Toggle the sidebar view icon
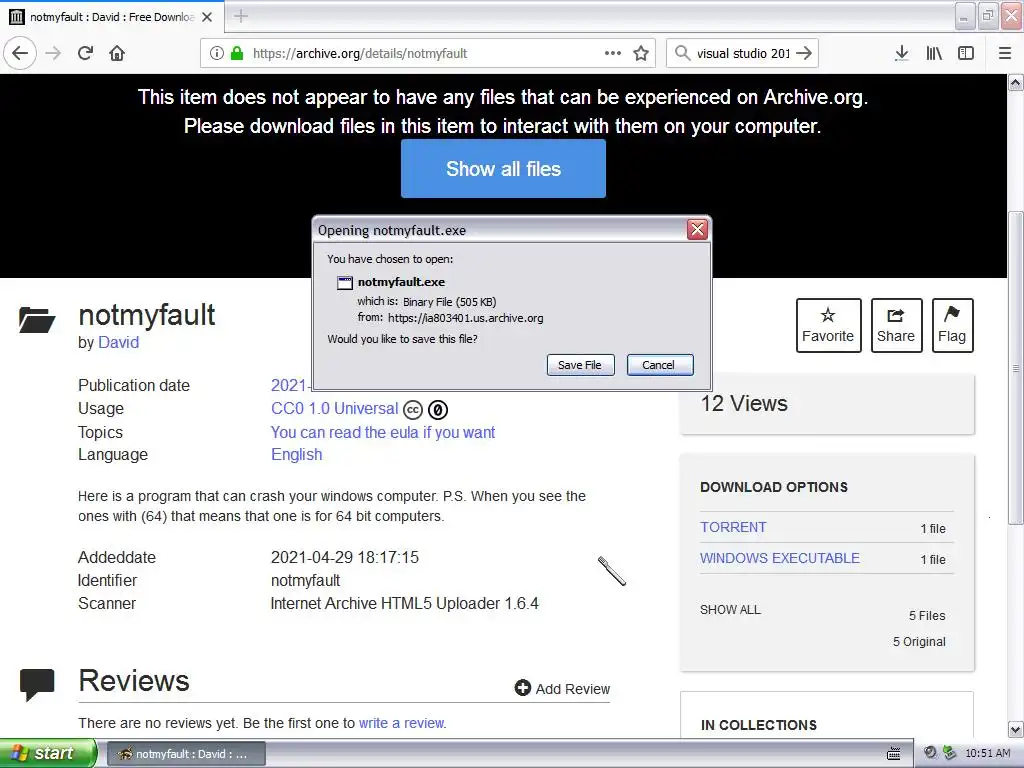This screenshot has width=1024, height=768. click(x=966, y=53)
